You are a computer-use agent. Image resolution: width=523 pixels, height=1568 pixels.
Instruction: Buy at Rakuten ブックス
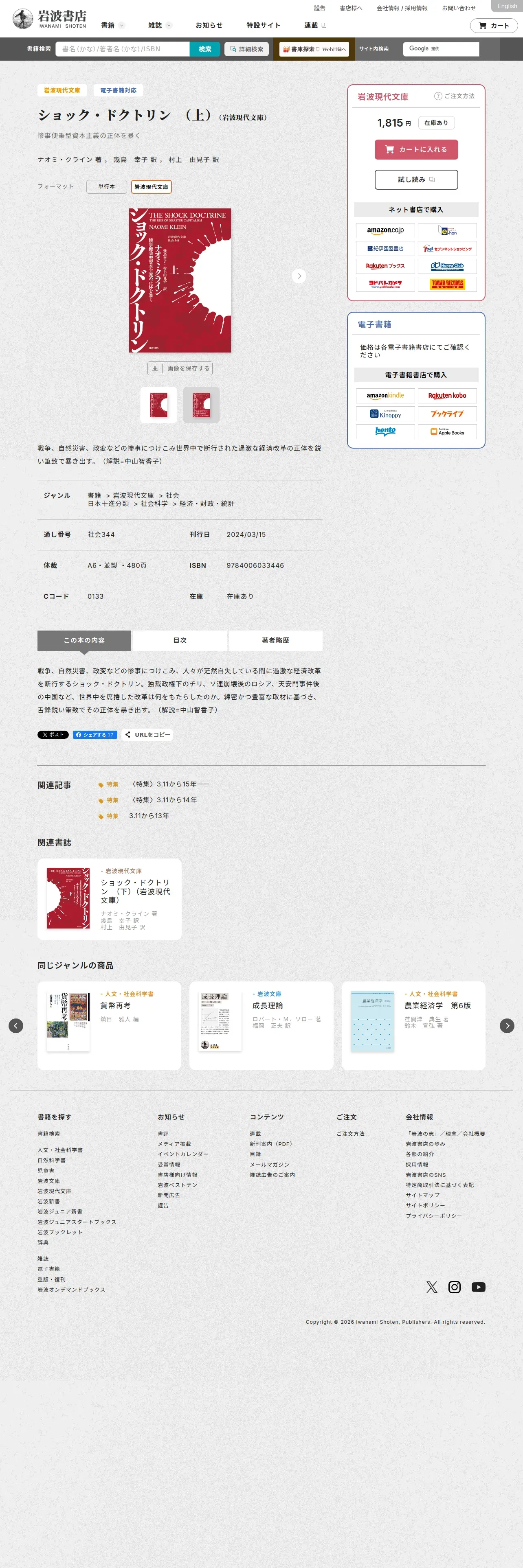tap(385, 266)
